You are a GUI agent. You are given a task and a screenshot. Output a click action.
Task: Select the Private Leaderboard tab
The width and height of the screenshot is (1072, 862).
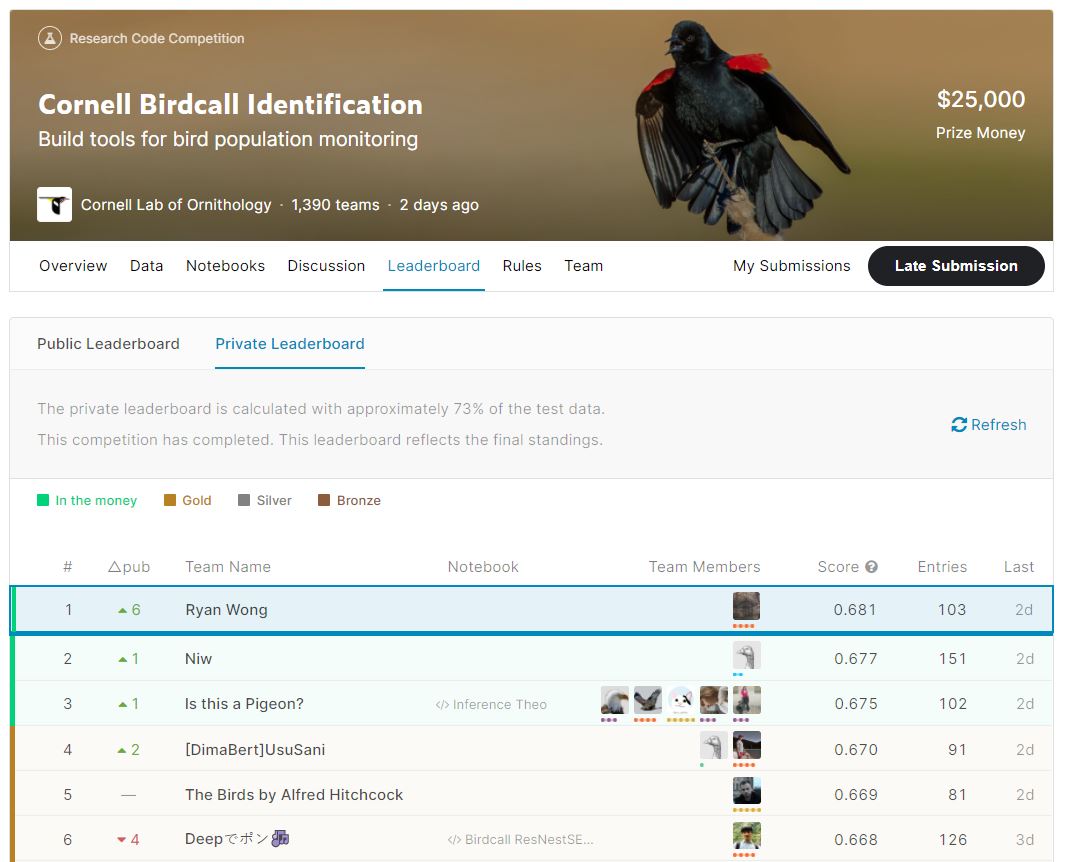click(x=290, y=344)
